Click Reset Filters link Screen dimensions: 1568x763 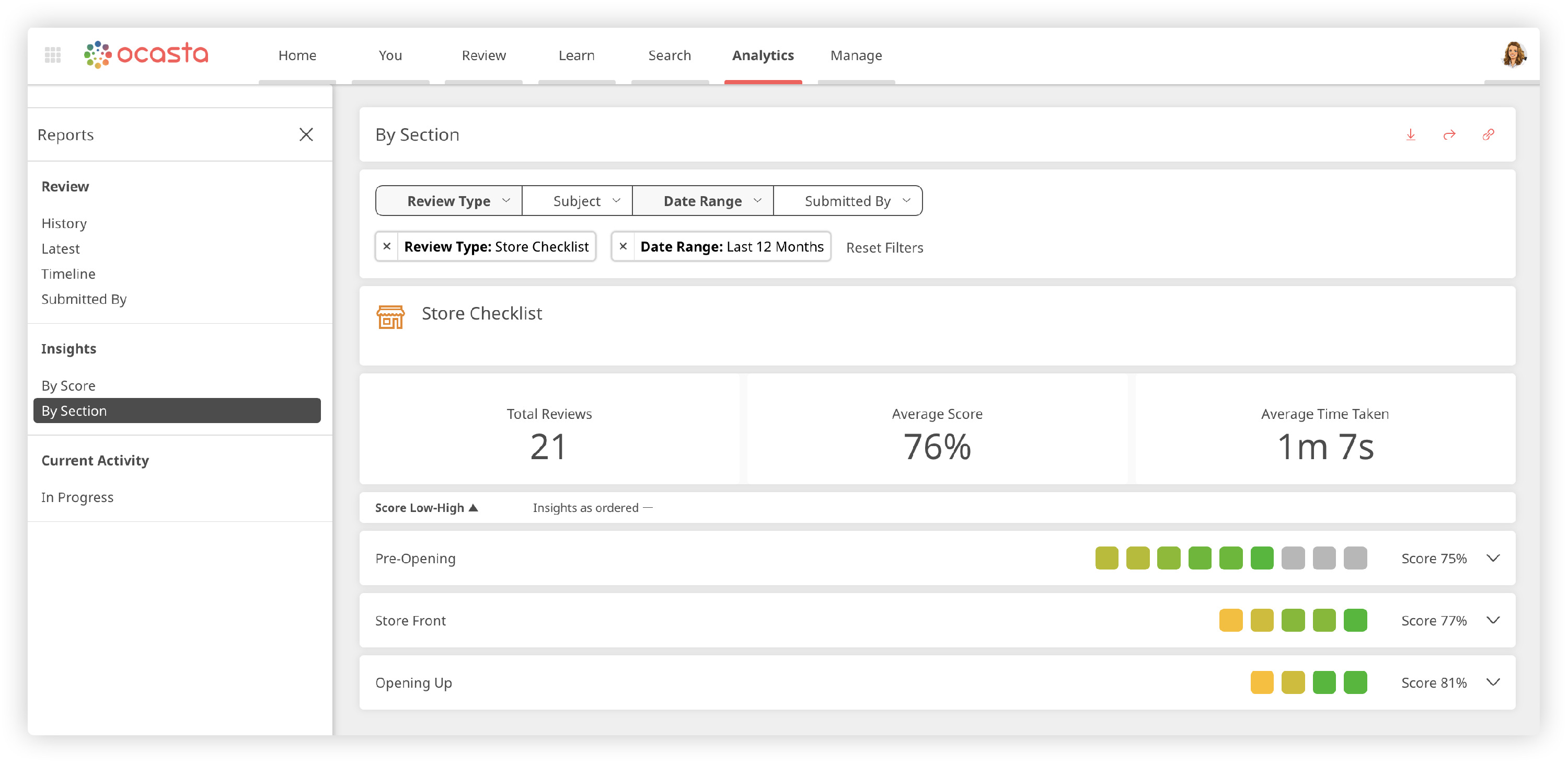coord(884,248)
